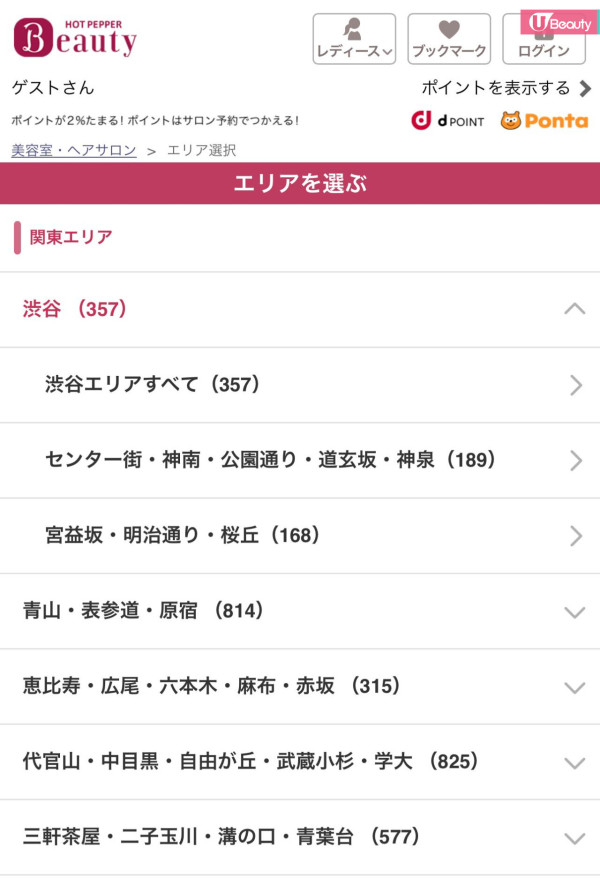Click arrow next to ポイントを表示する
Viewport: 600px width, 878px height.
(586, 88)
